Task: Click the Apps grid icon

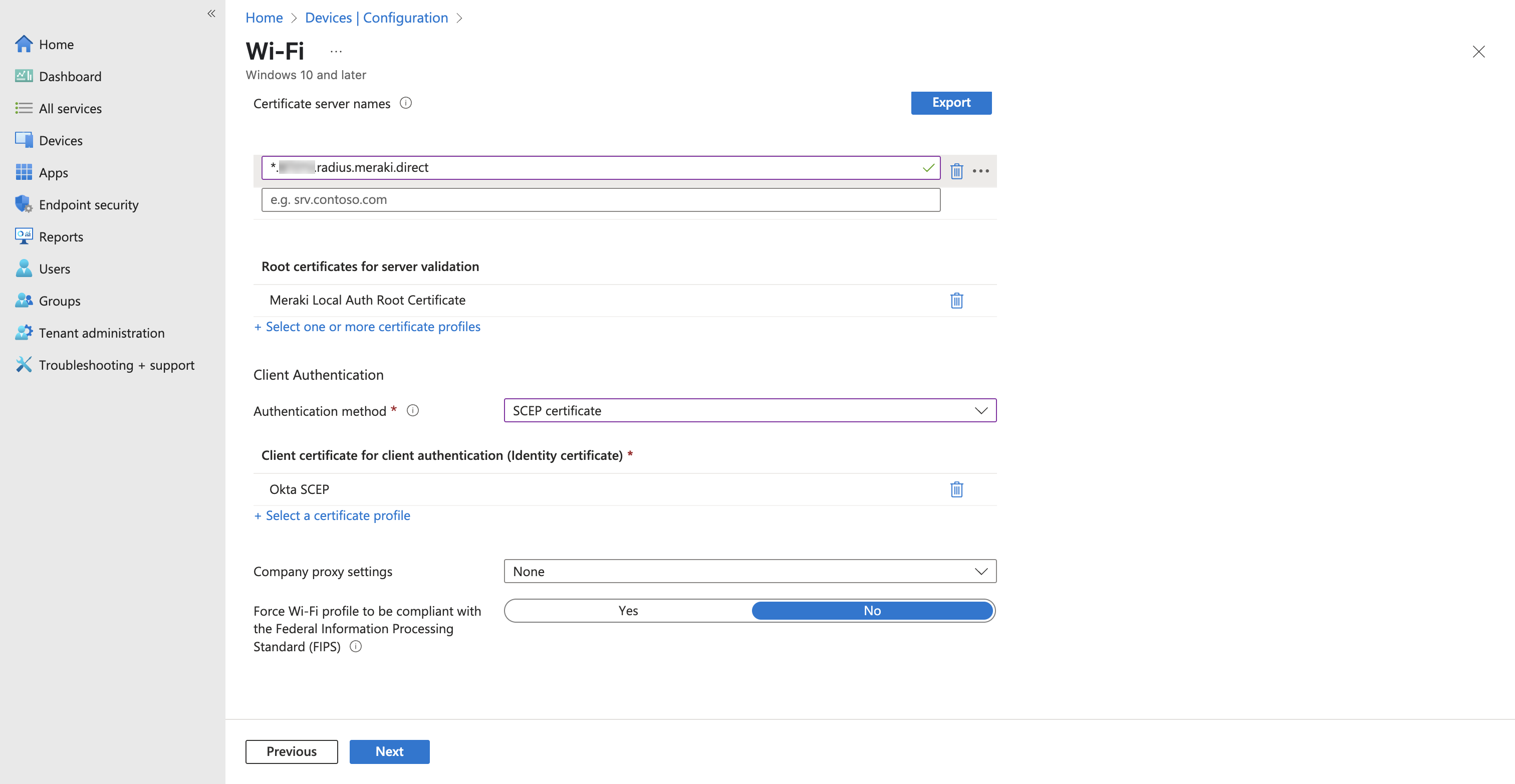Action: pyautogui.click(x=24, y=172)
